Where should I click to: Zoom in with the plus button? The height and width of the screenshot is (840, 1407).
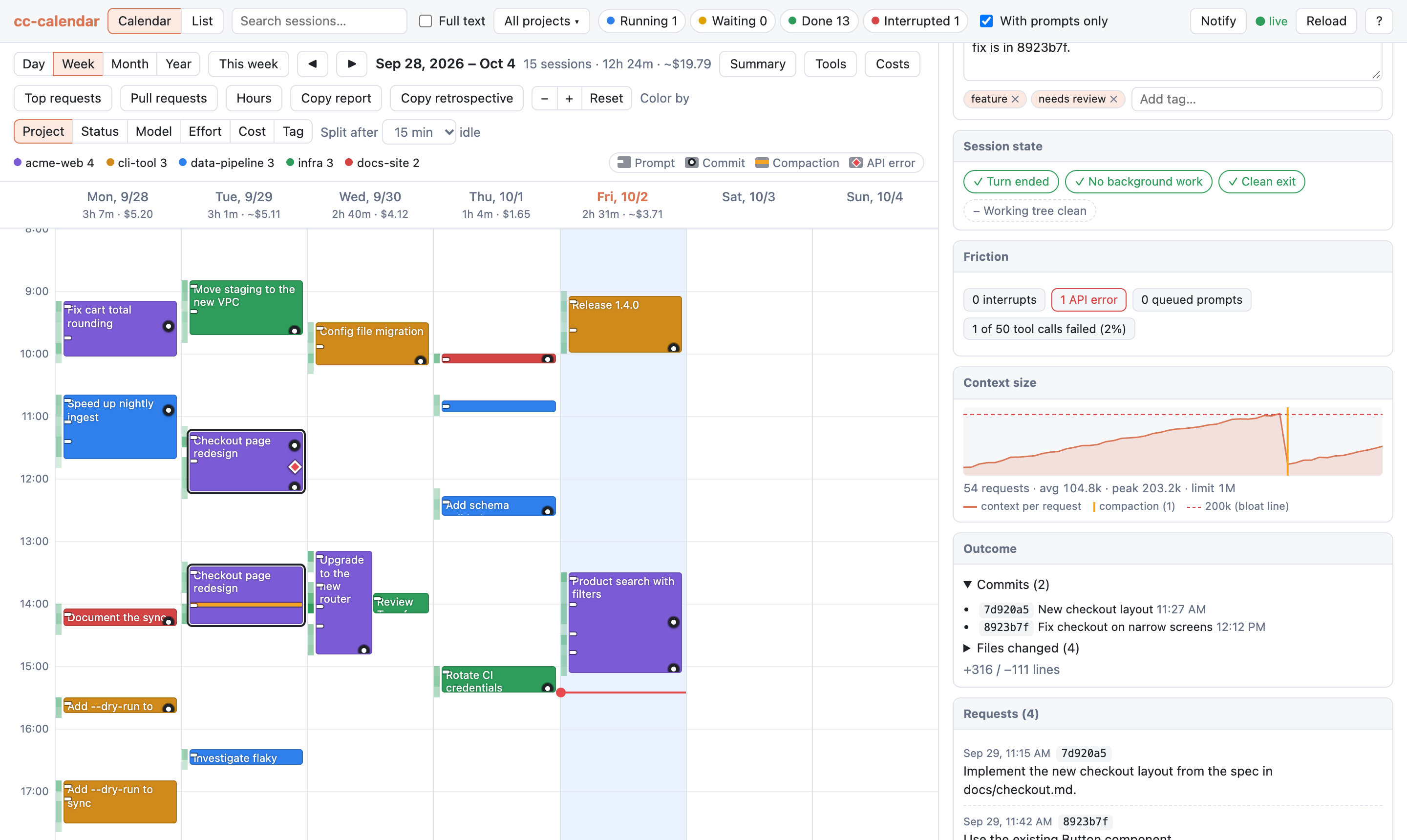click(569, 99)
